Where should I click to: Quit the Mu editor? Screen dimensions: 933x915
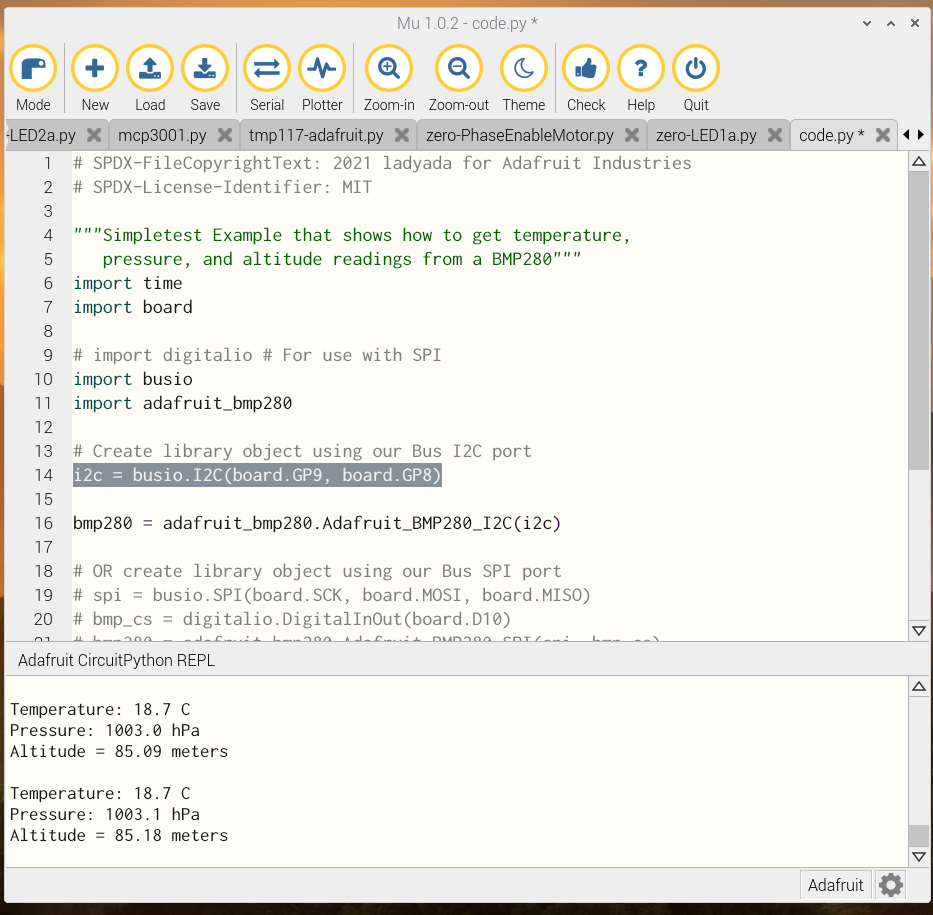click(695, 68)
